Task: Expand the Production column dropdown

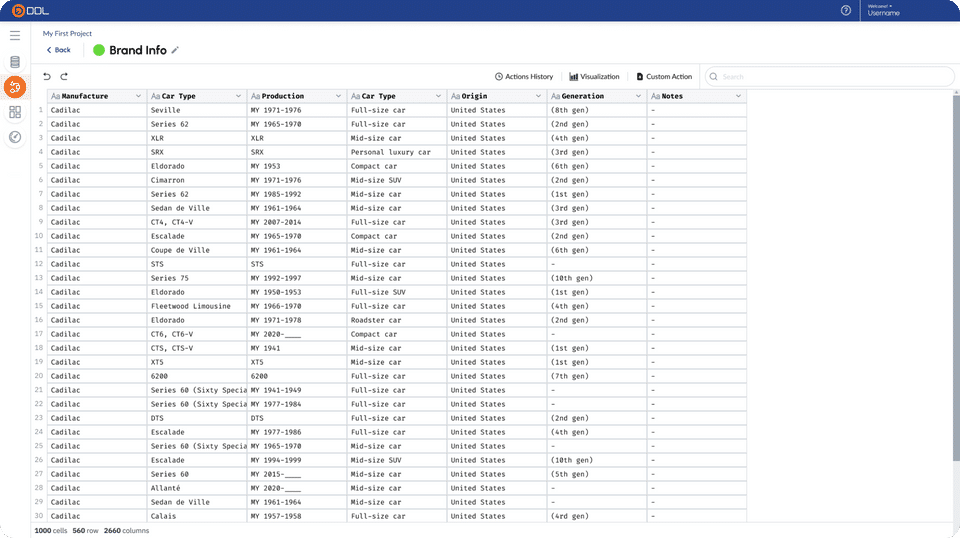Action: coord(338,96)
